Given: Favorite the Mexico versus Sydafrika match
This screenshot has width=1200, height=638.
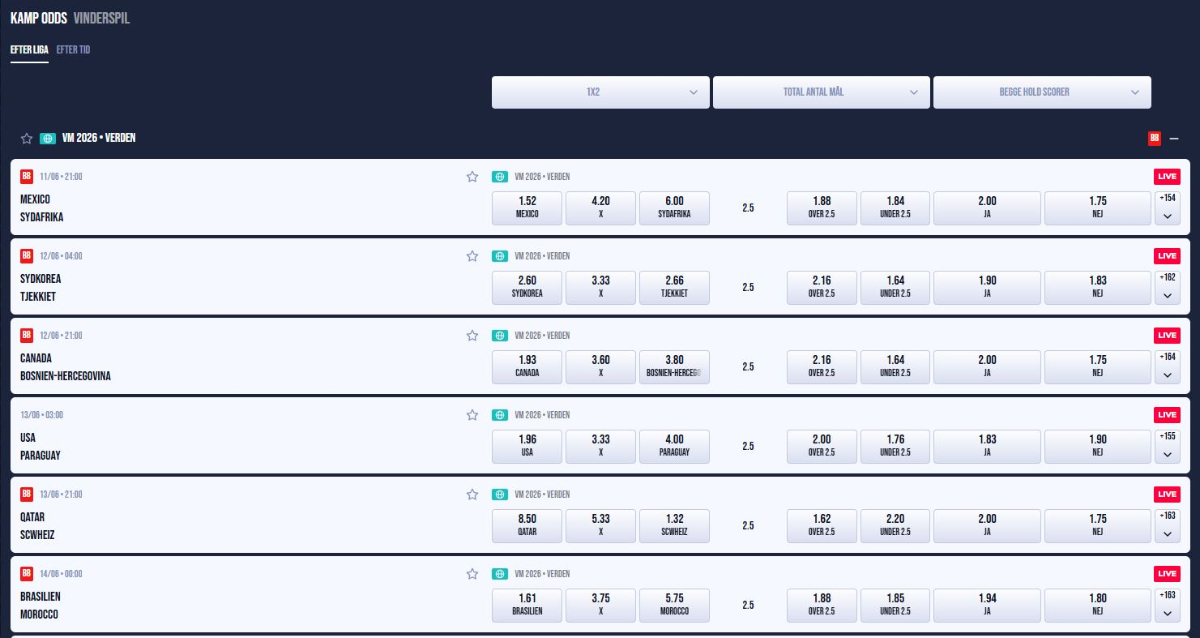Looking at the screenshot, I should [x=472, y=176].
